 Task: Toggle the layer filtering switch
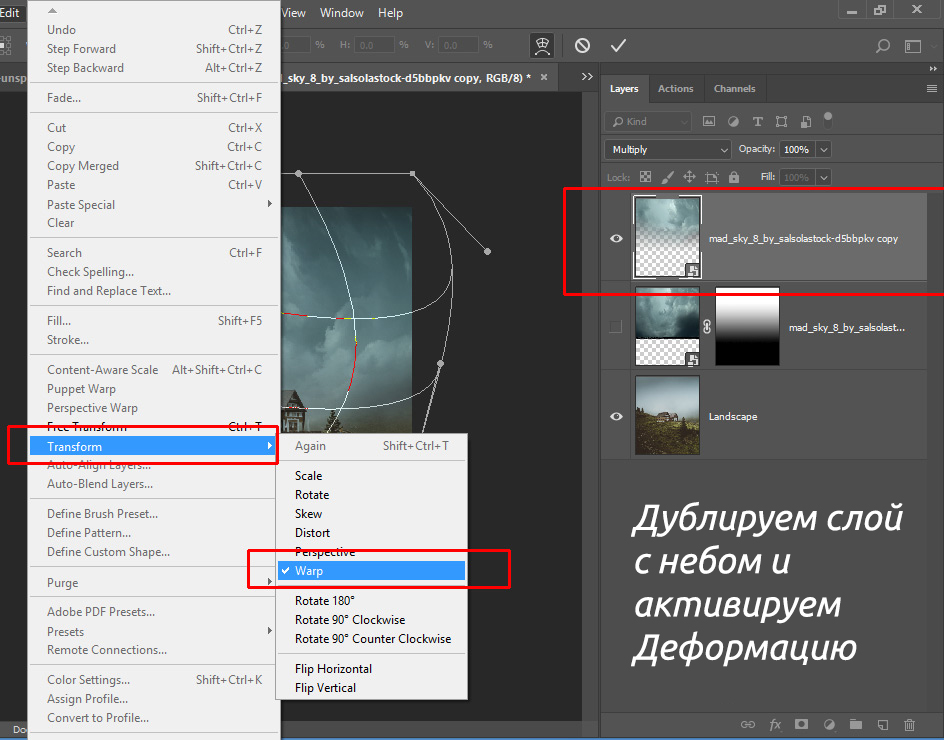coord(828,120)
